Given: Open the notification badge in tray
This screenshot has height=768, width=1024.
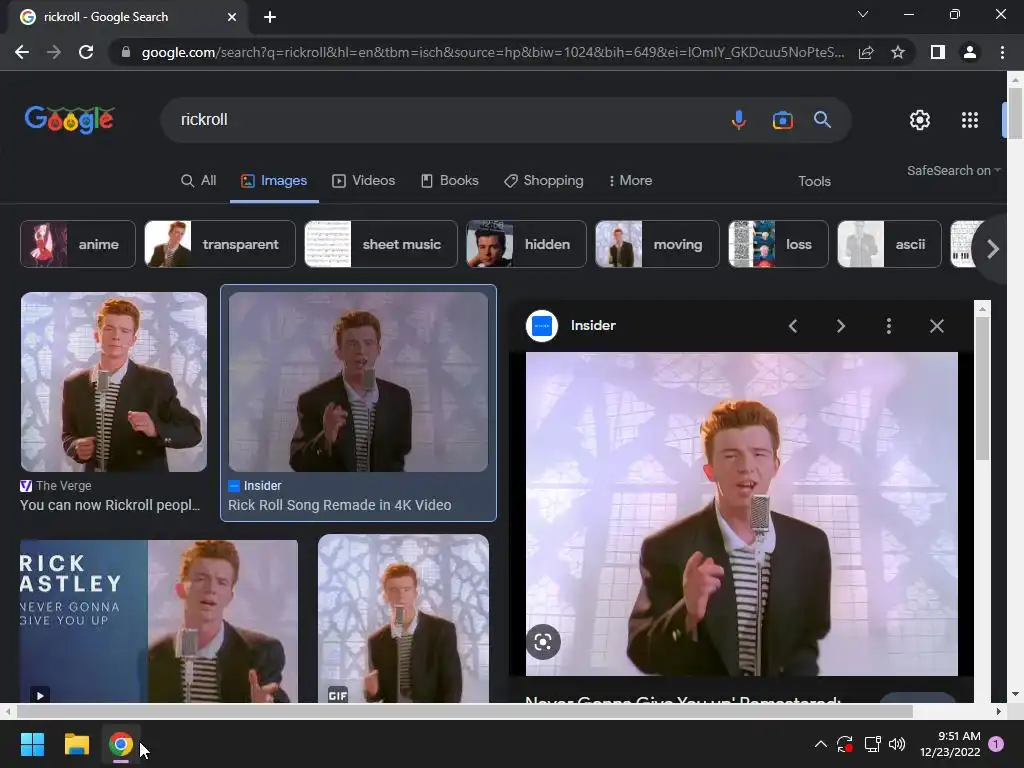Looking at the screenshot, I should click(x=996, y=744).
